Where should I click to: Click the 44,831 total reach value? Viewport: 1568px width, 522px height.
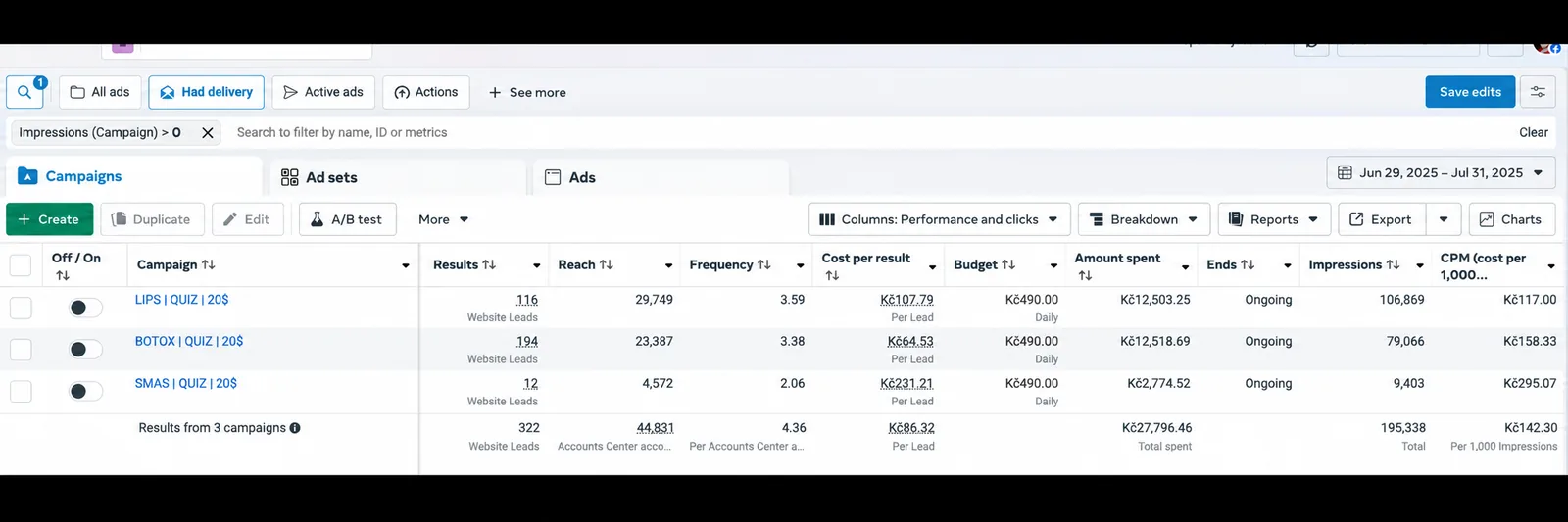(x=655, y=428)
